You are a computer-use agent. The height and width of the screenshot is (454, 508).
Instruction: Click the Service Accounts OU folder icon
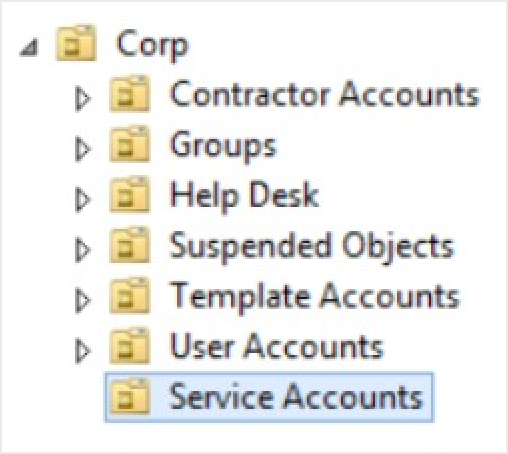[130, 396]
